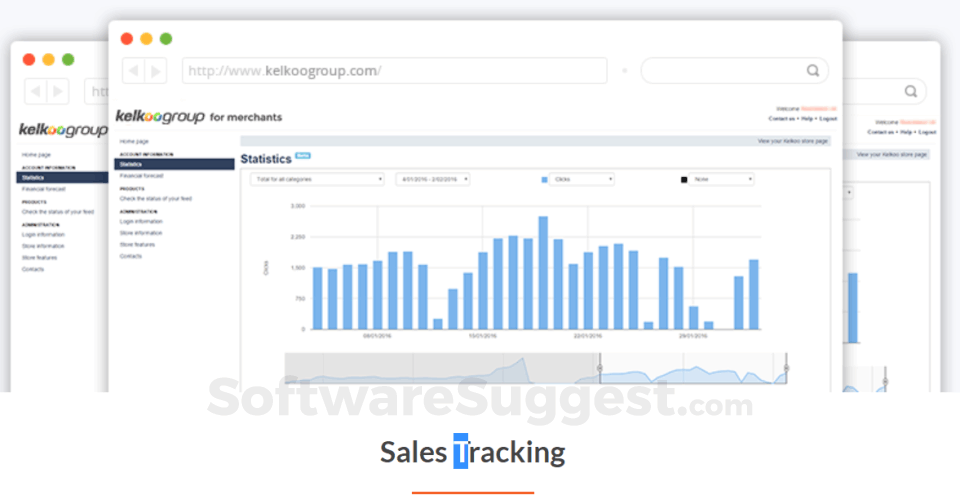Viewport: 960px width, 495px height.
Task: Go back using front browser's back arrow
Action: pos(134,71)
